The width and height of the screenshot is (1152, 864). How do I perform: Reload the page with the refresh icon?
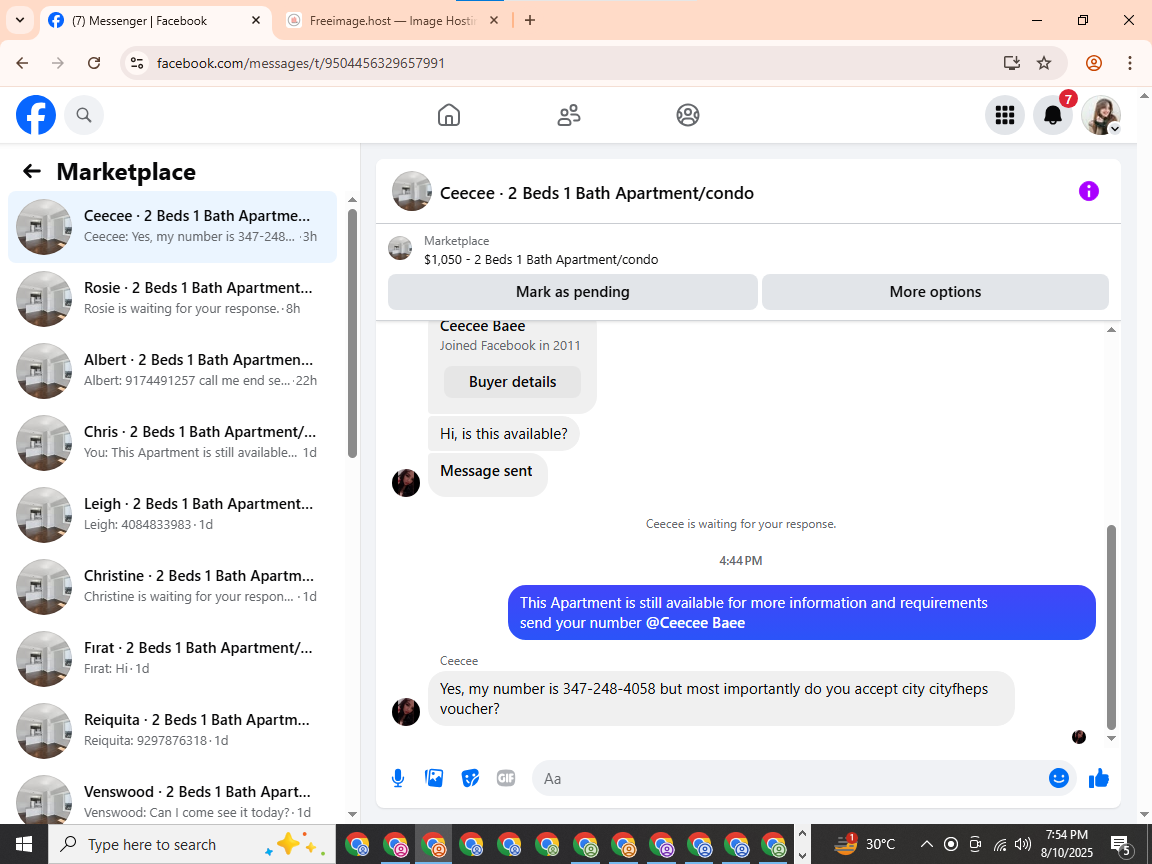click(94, 63)
